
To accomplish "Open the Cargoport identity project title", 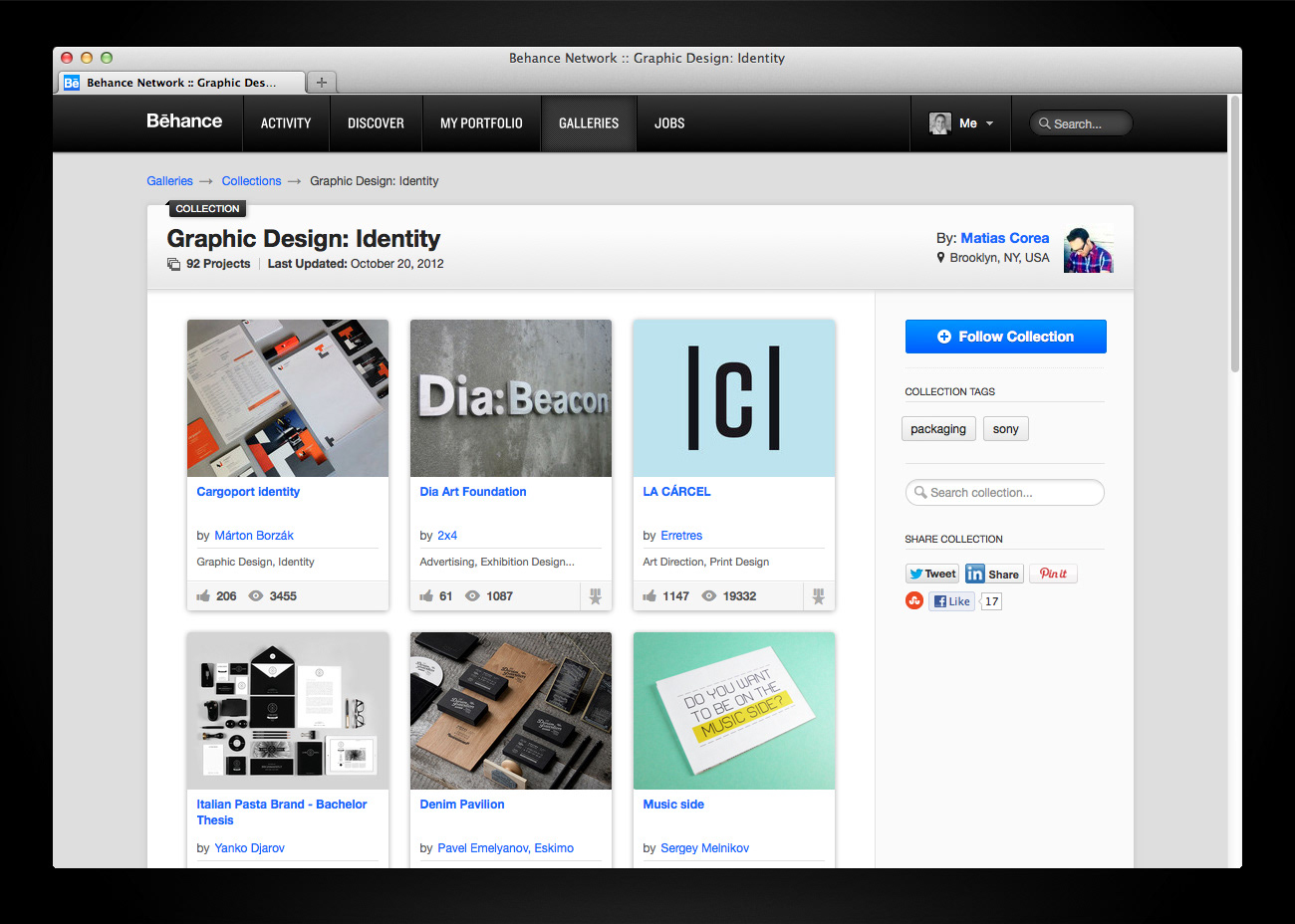I will (x=248, y=492).
